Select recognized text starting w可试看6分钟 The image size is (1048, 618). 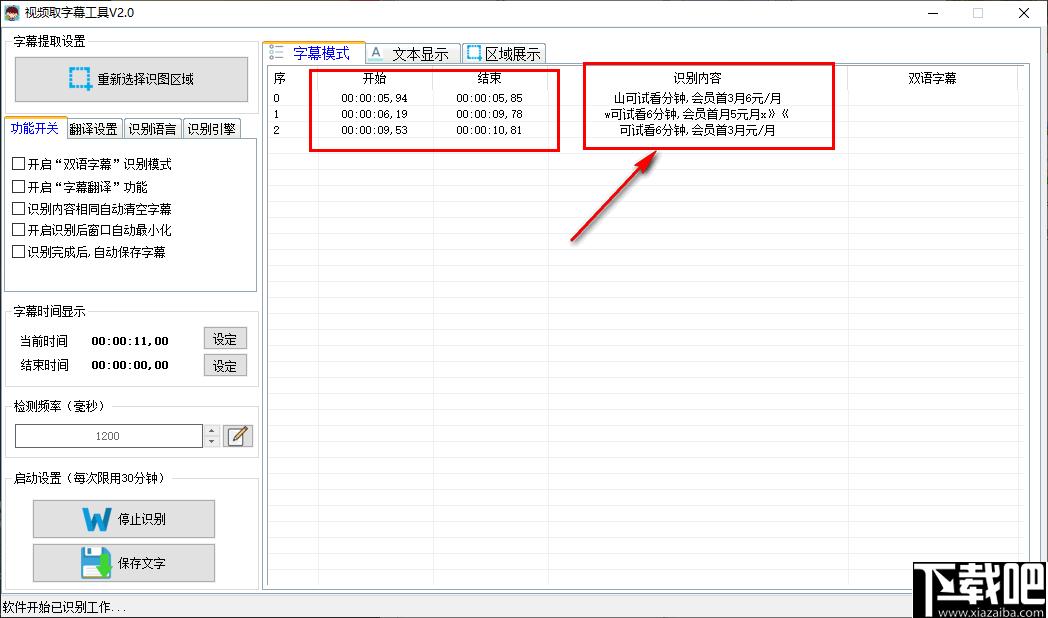[x=697, y=114]
